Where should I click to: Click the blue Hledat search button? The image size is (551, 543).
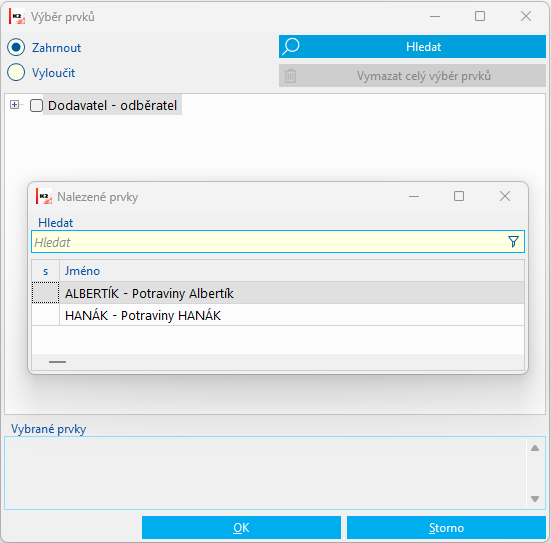pyautogui.click(x=412, y=46)
